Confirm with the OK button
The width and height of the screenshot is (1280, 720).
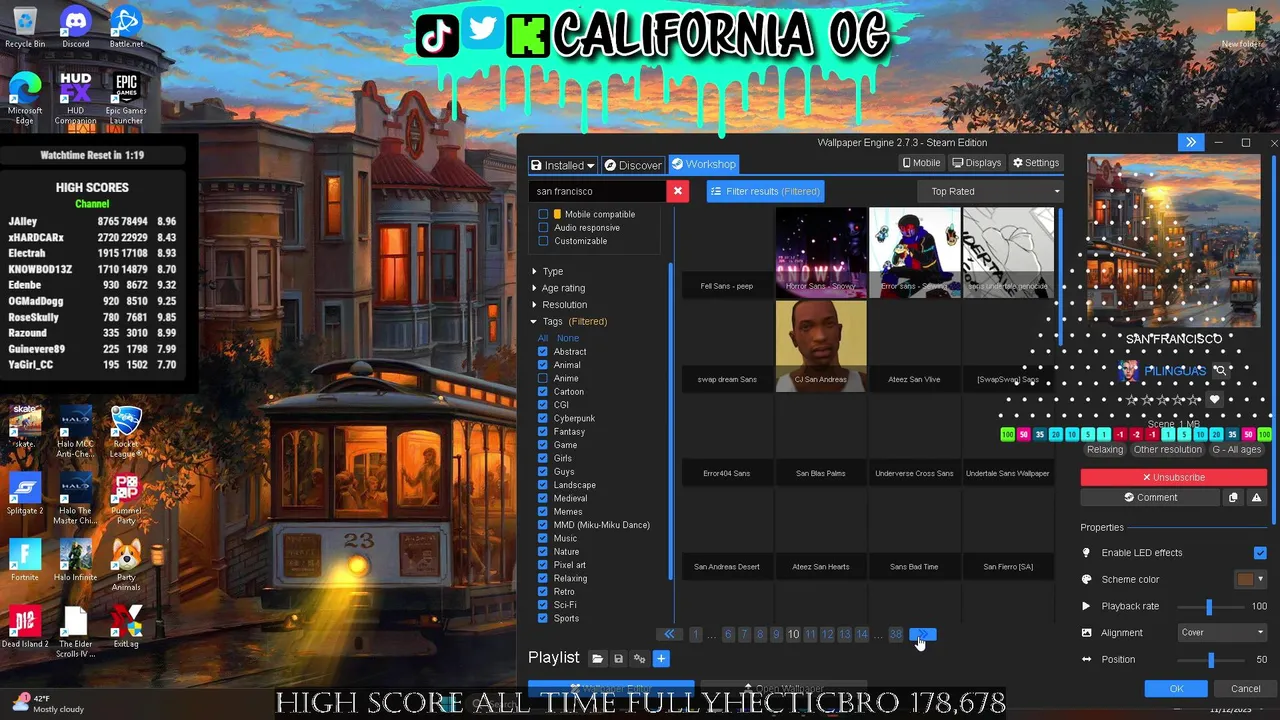1177,689
